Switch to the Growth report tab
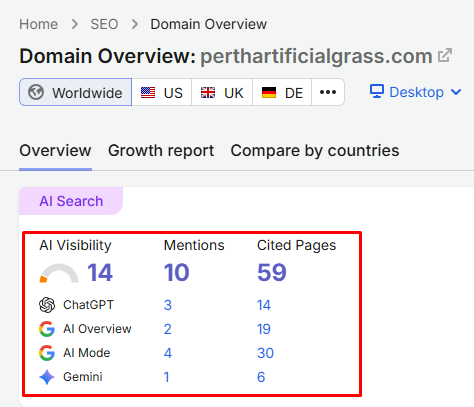Screen dimensions: 474x407 [161, 151]
